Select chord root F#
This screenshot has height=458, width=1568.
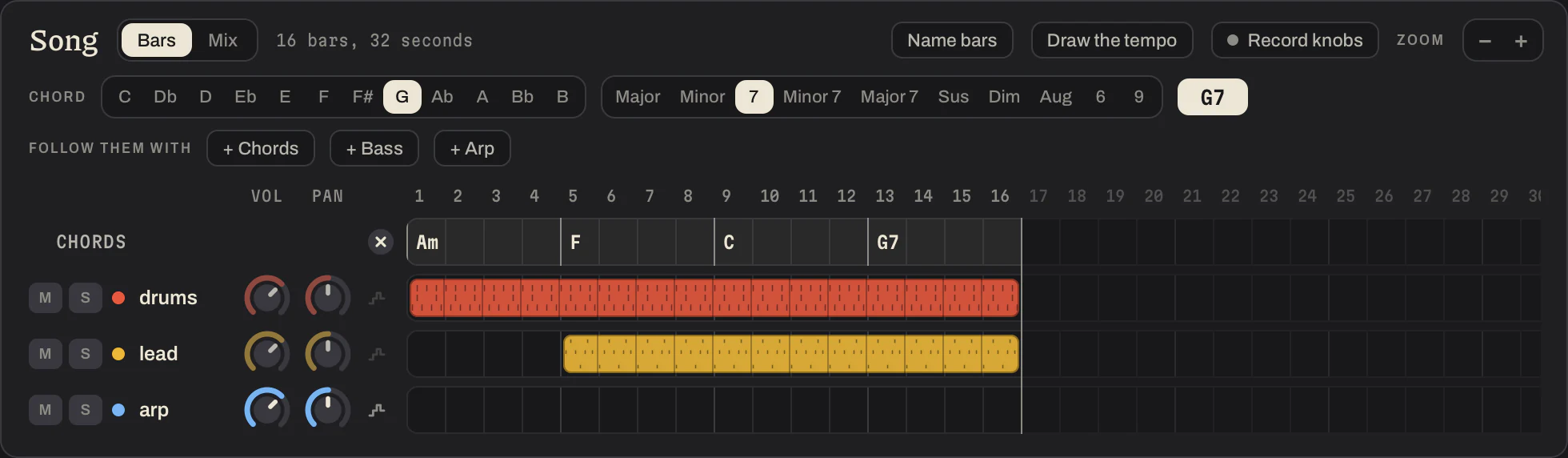coord(362,97)
